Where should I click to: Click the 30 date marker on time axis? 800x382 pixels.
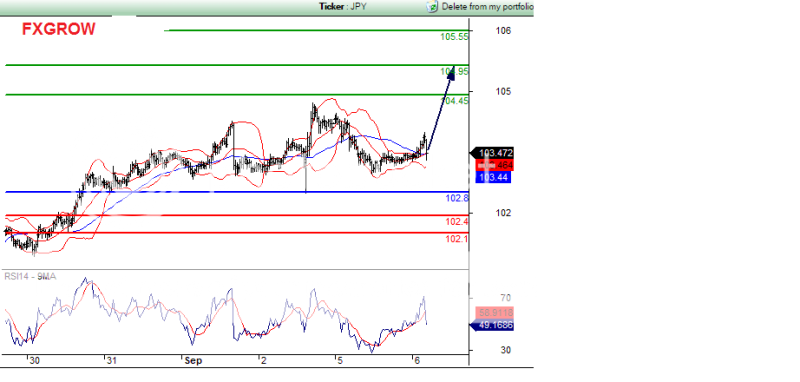[34, 361]
